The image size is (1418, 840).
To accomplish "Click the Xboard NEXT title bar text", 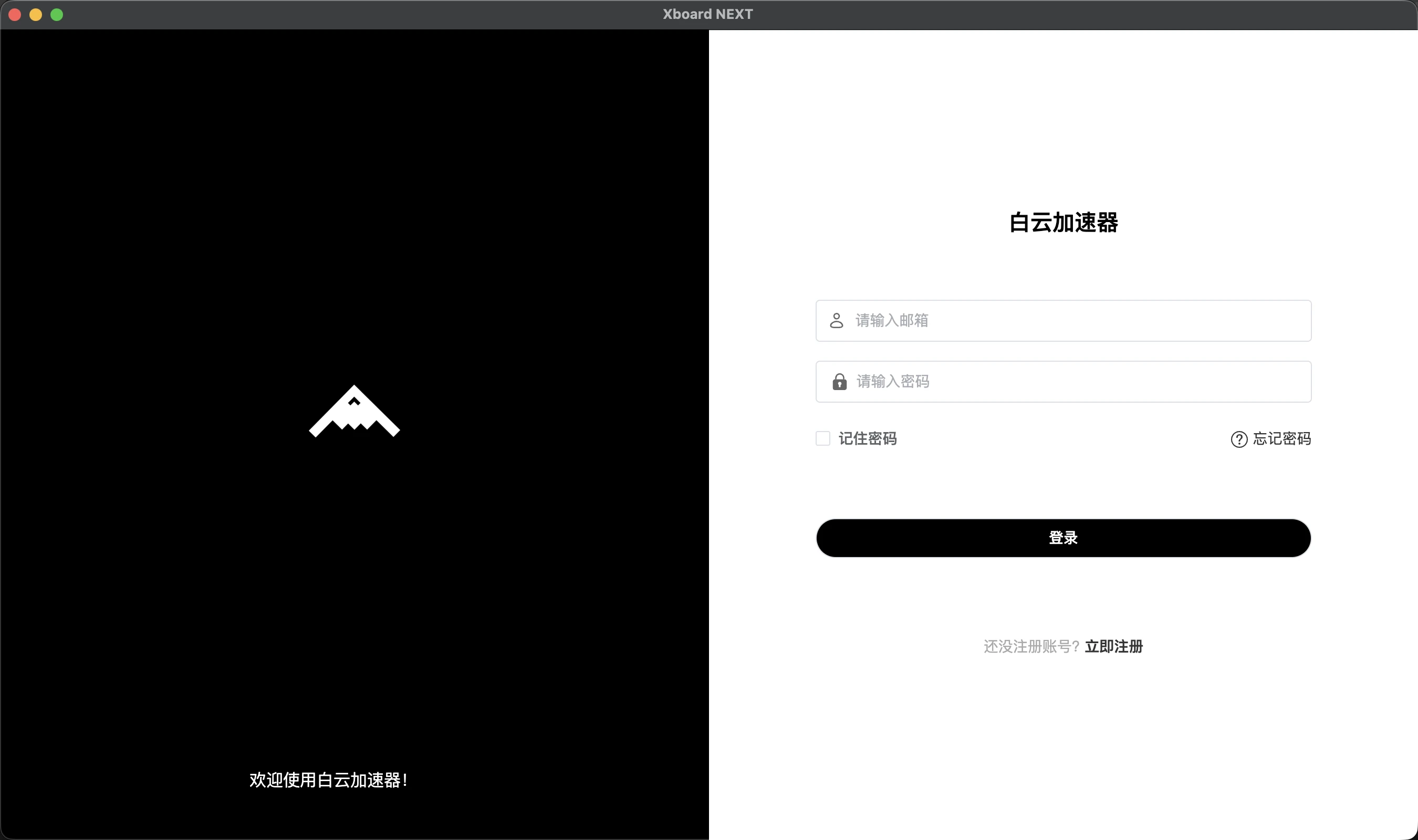I will click(x=707, y=14).
